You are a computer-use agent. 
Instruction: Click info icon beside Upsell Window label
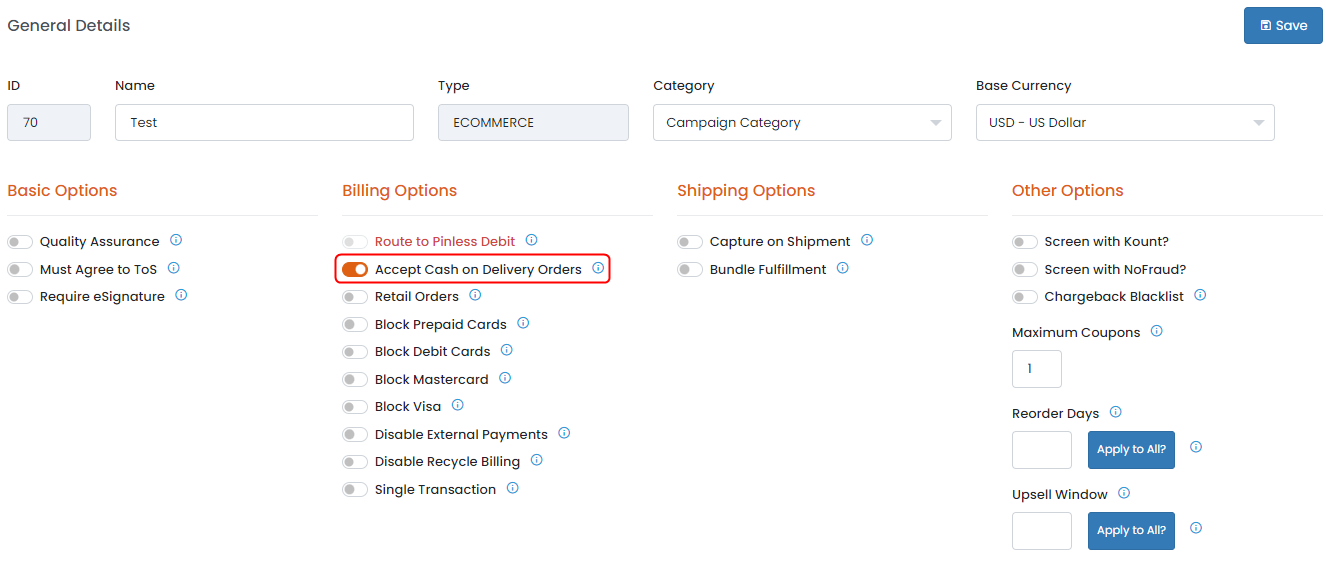tap(1124, 494)
